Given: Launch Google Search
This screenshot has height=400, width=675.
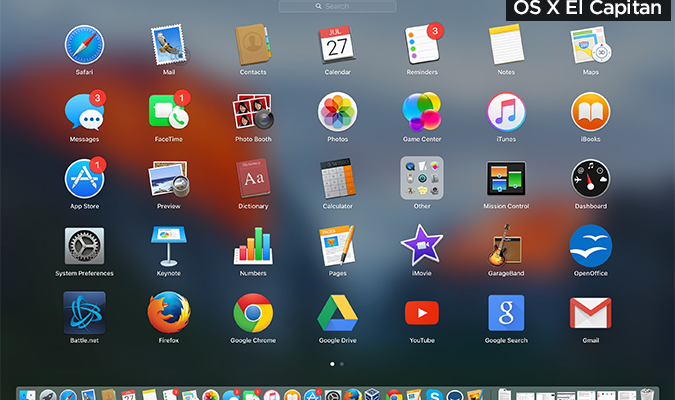Looking at the screenshot, I should [x=506, y=313].
